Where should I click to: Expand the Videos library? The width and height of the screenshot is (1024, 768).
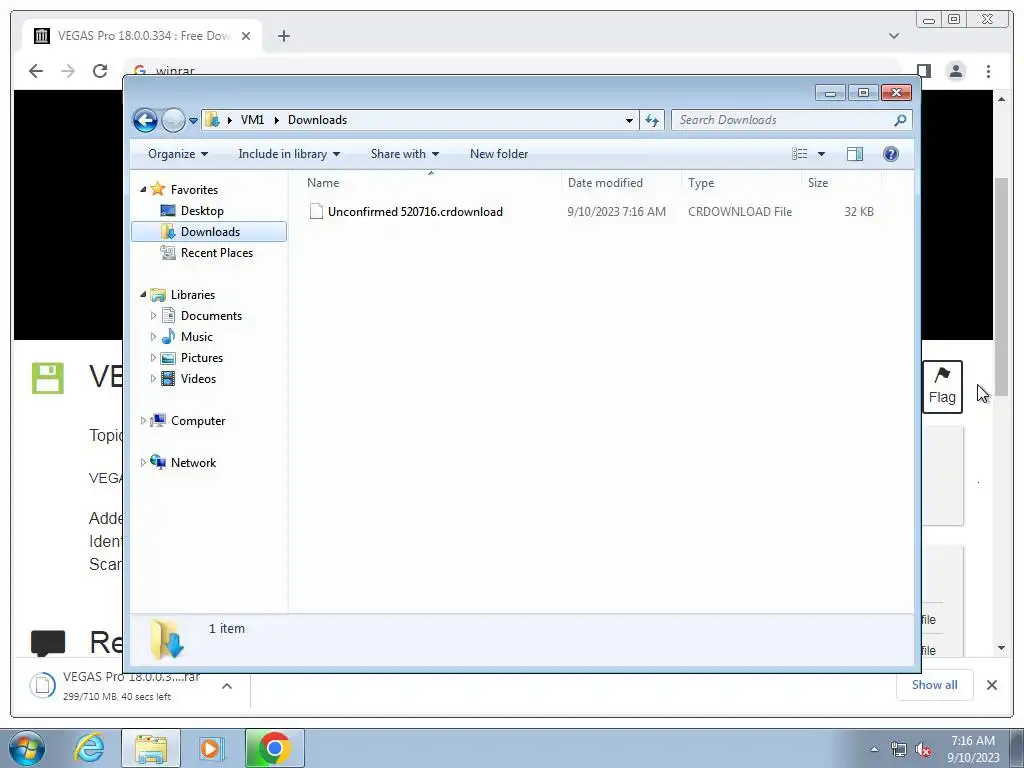(x=153, y=379)
